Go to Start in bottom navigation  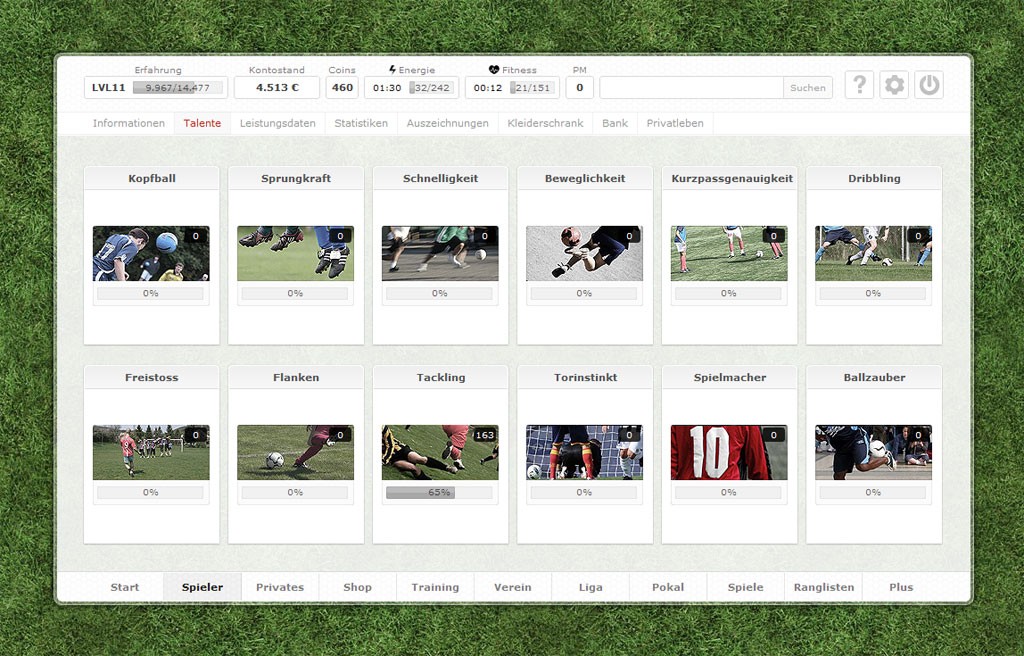tap(124, 587)
